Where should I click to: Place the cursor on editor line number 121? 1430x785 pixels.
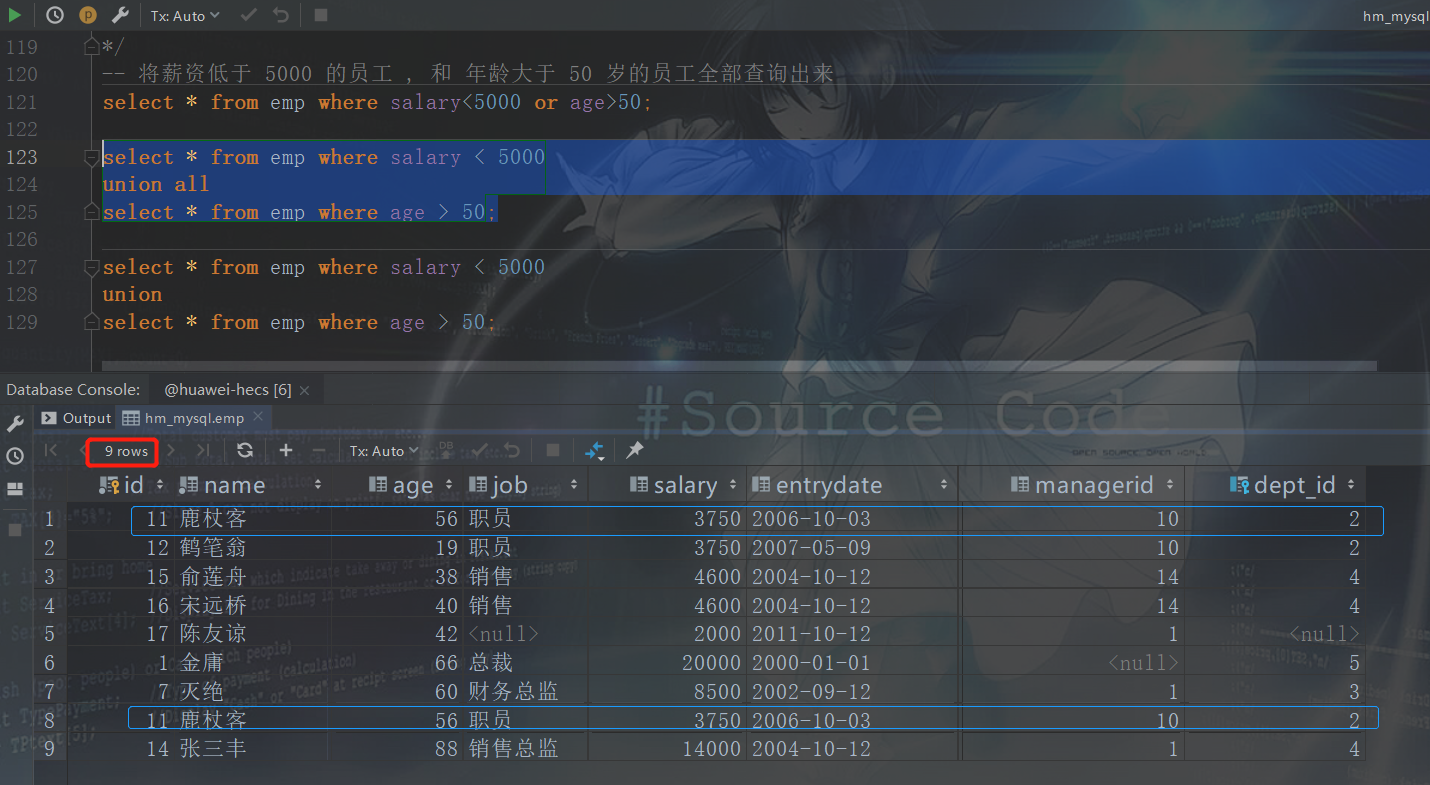pos(20,102)
